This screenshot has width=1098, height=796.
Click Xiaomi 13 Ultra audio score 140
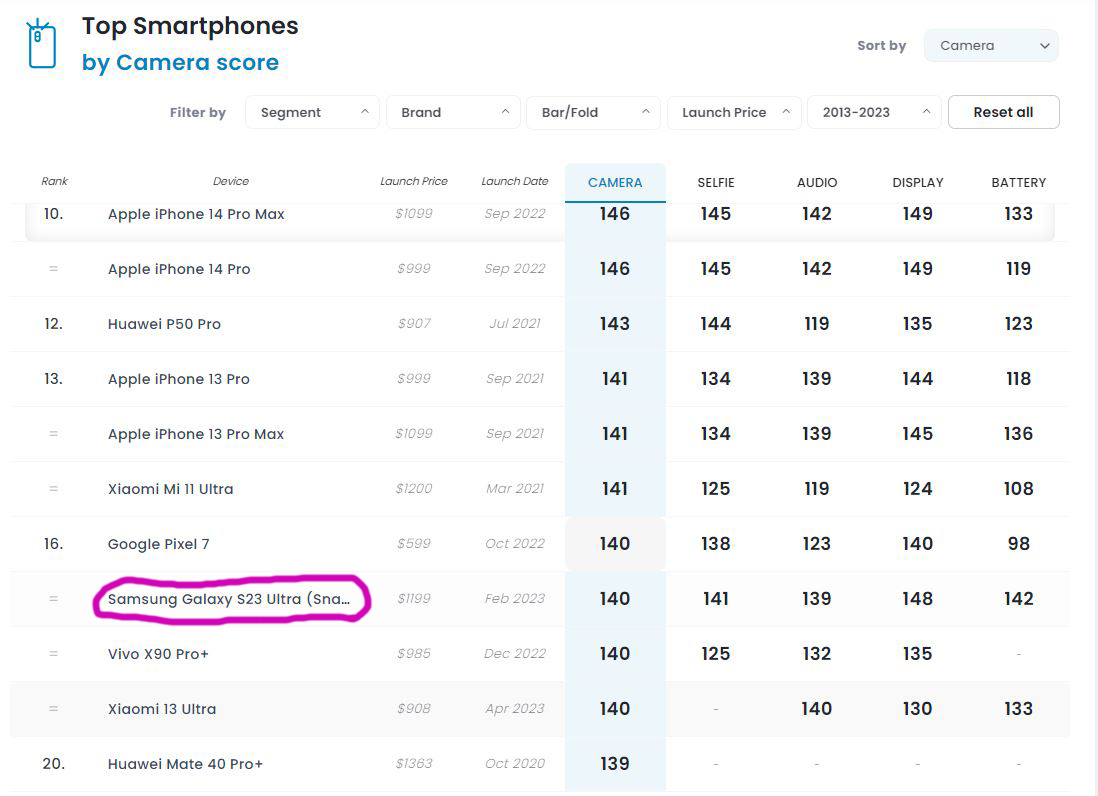tap(816, 709)
